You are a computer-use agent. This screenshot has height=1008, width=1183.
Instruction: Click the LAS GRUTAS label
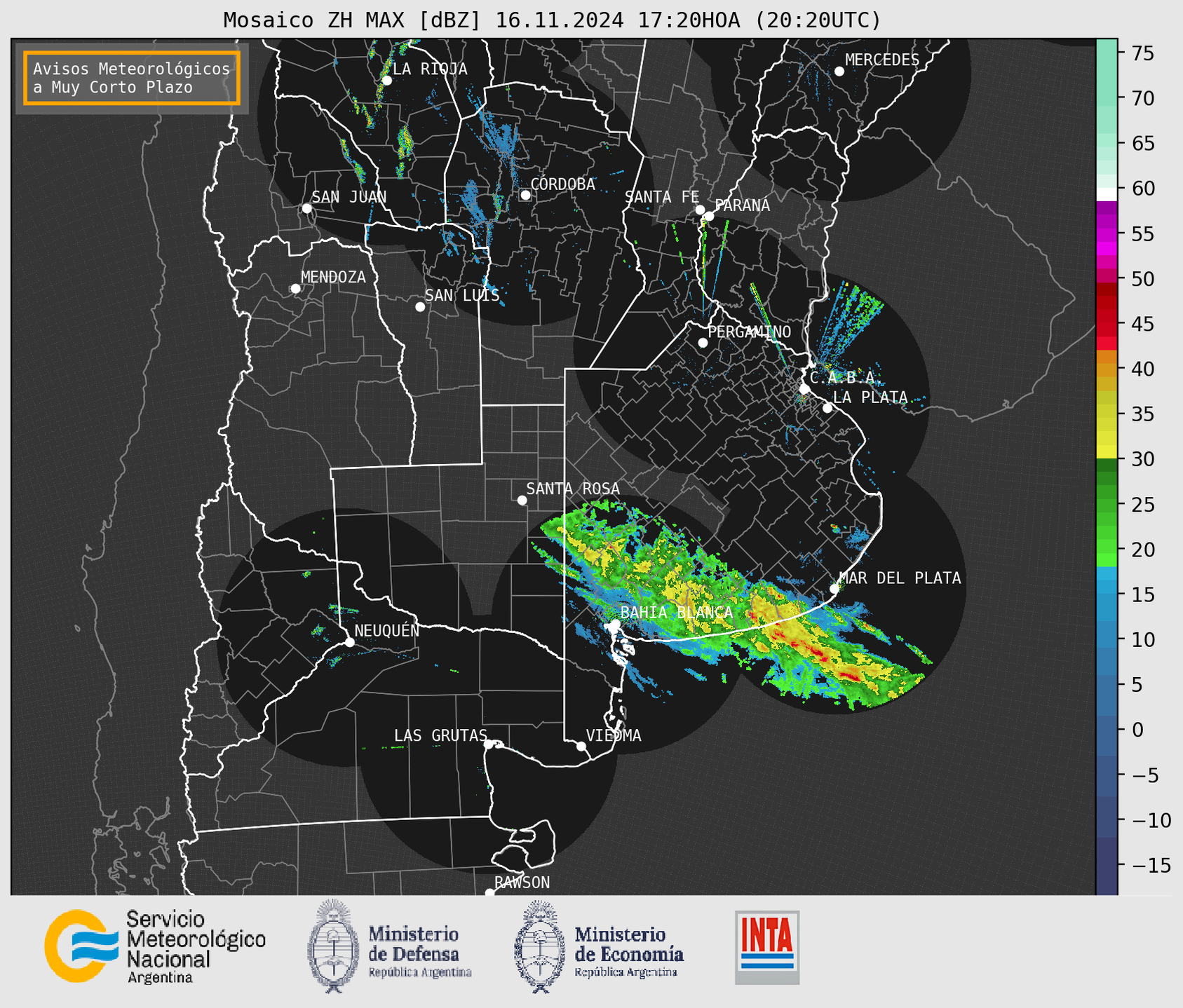[440, 735]
